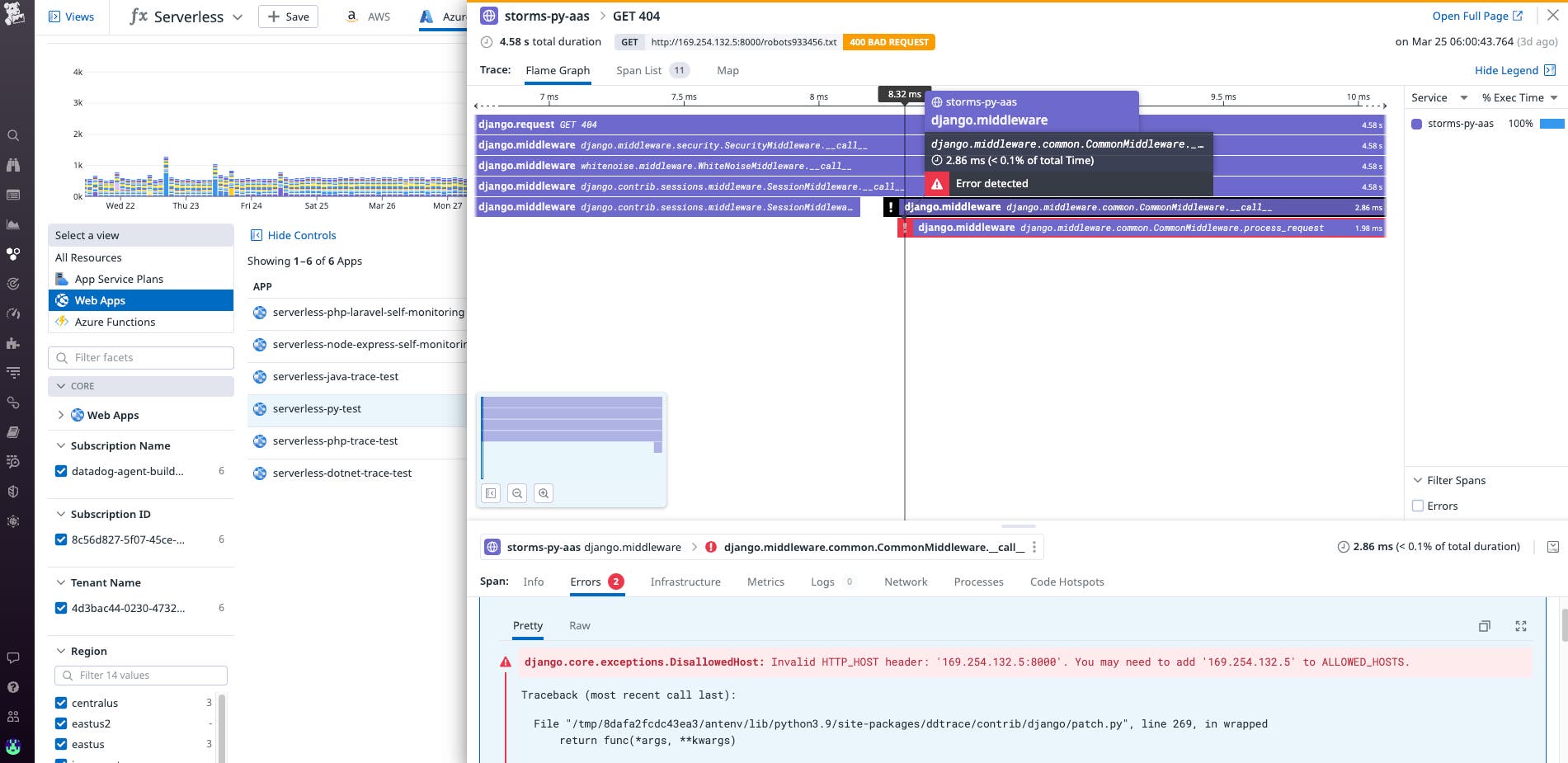Click the zoom out icon in minimap
Screen dimensions: 1568x763
(517, 493)
